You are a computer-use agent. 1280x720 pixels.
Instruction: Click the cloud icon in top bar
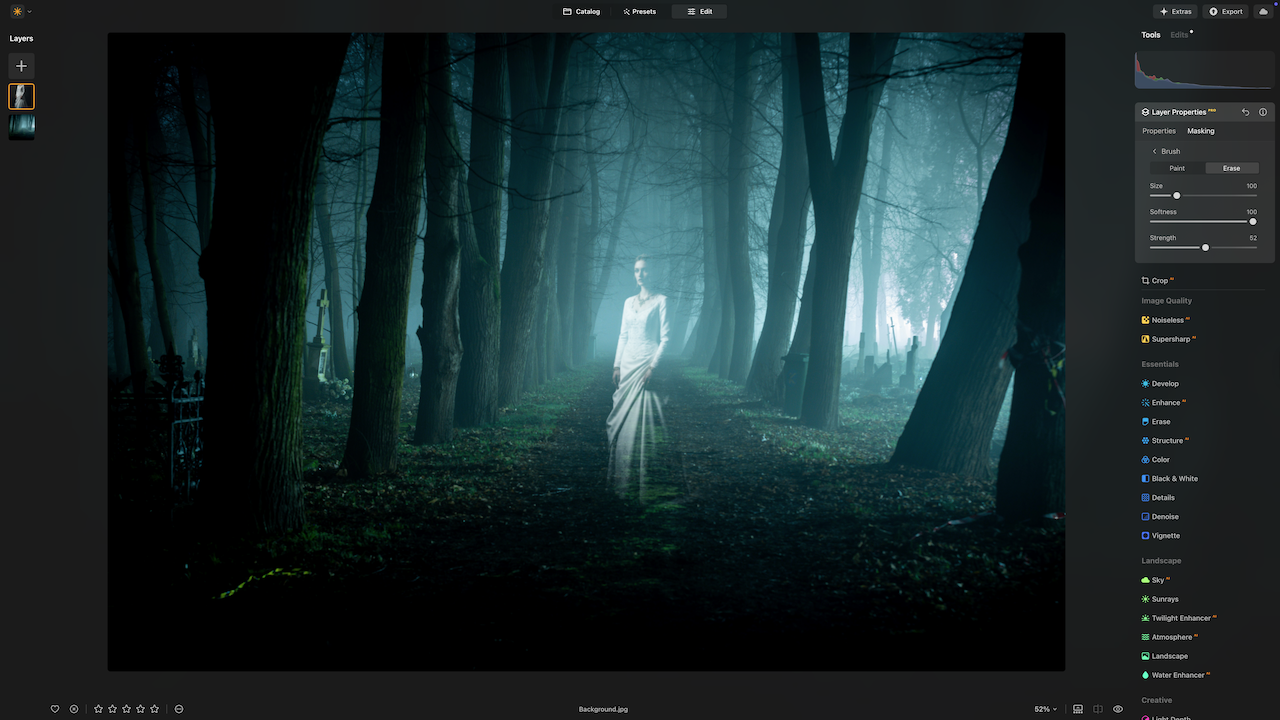click(x=1262, y=12)
